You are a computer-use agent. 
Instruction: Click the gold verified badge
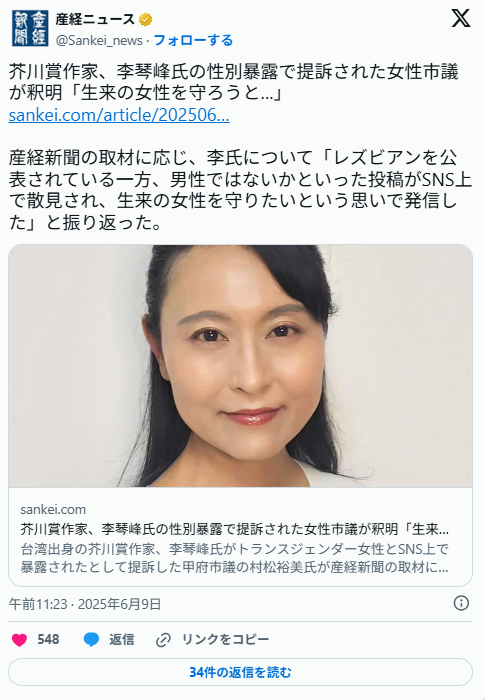click(146, 20)
